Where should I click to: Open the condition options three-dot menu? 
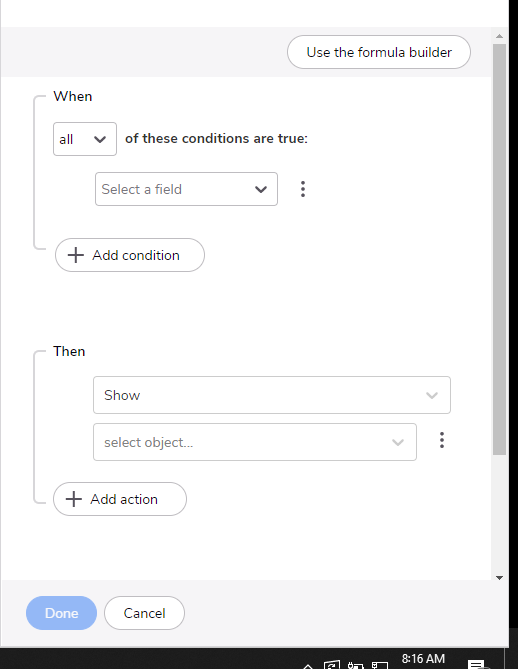(303, 189)
